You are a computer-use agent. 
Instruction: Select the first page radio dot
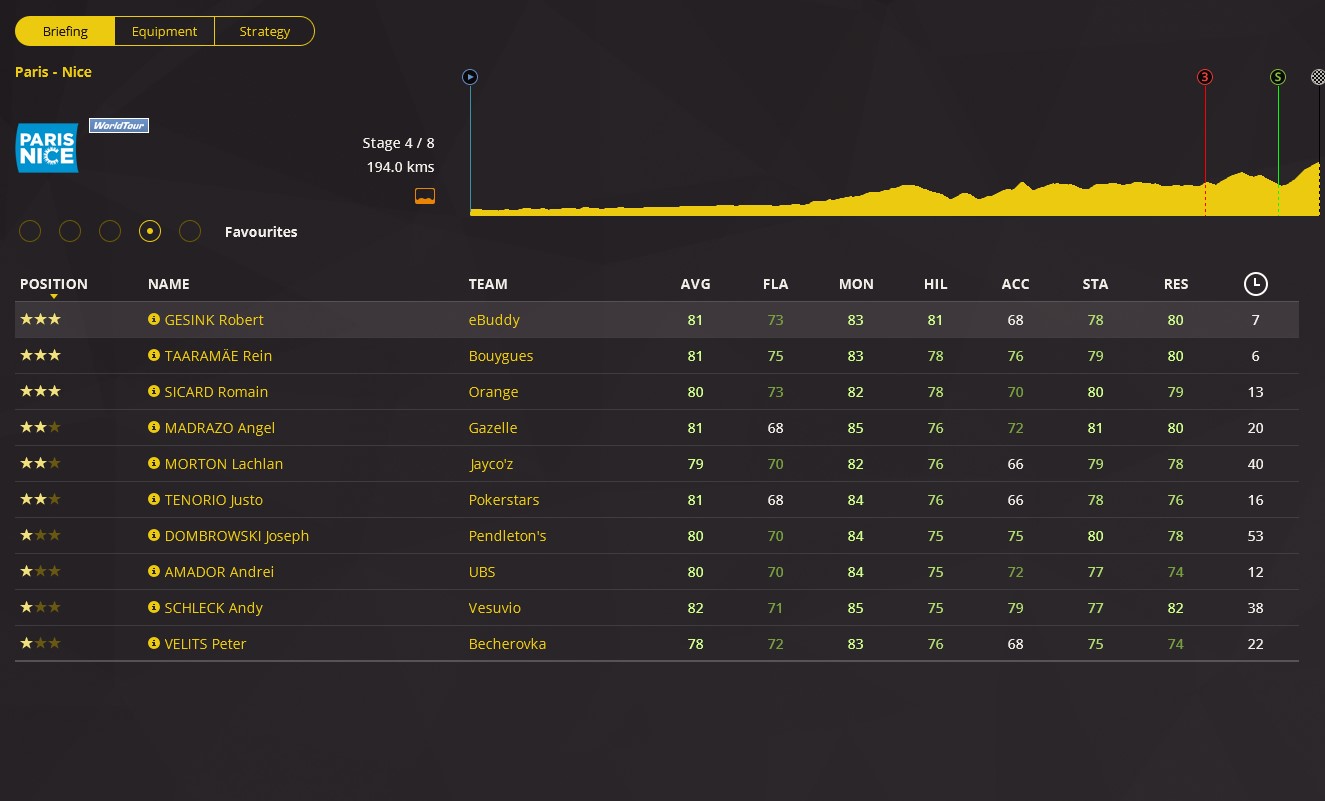30,231
